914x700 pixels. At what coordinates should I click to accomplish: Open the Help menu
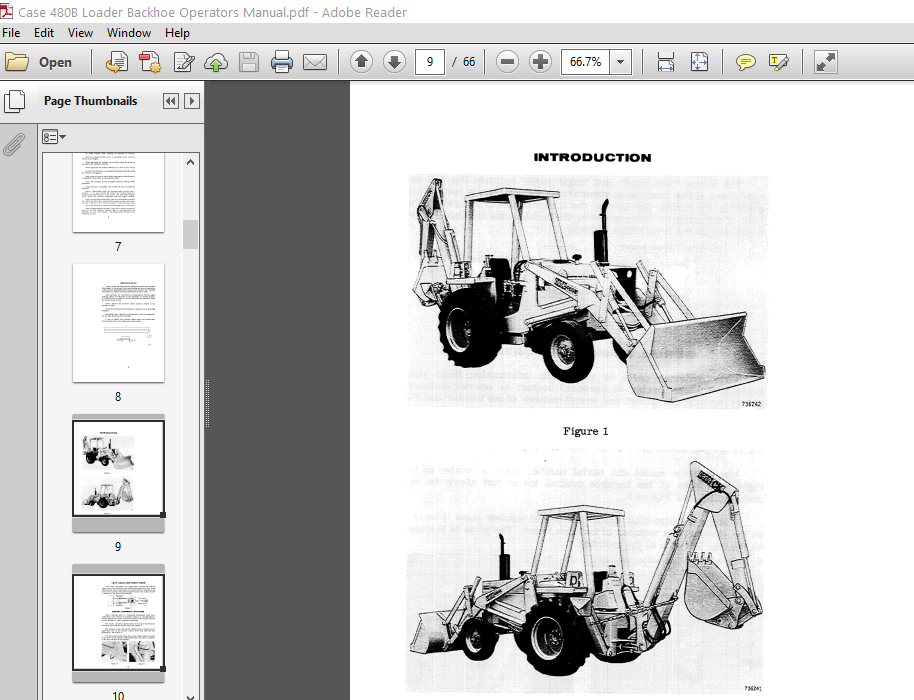click(x=177, y=33)
